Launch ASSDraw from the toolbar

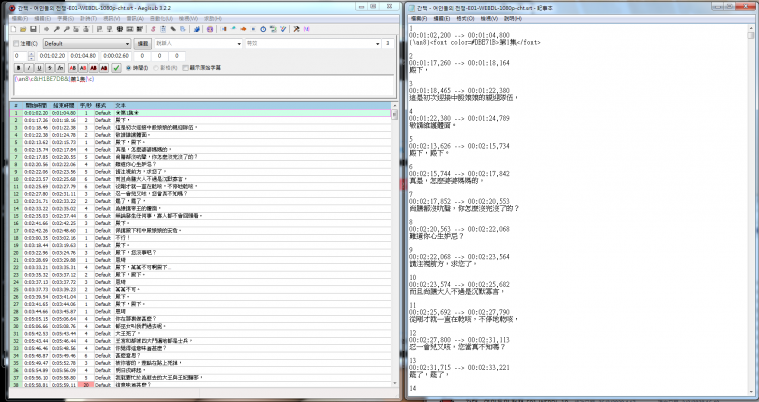click(x=210, y=29)
